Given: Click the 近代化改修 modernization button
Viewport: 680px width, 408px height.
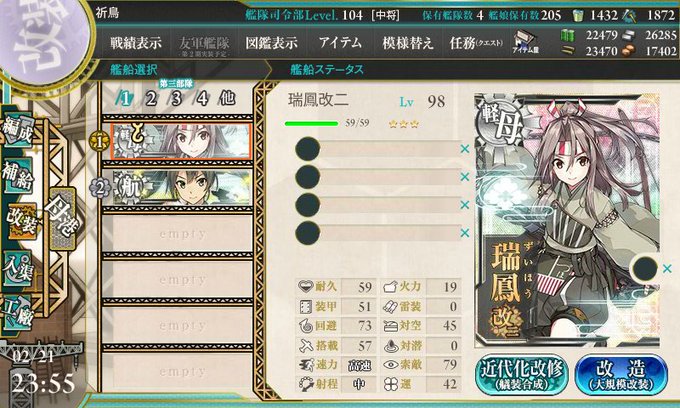Looking at the screenshot, I should coord(522,374).
